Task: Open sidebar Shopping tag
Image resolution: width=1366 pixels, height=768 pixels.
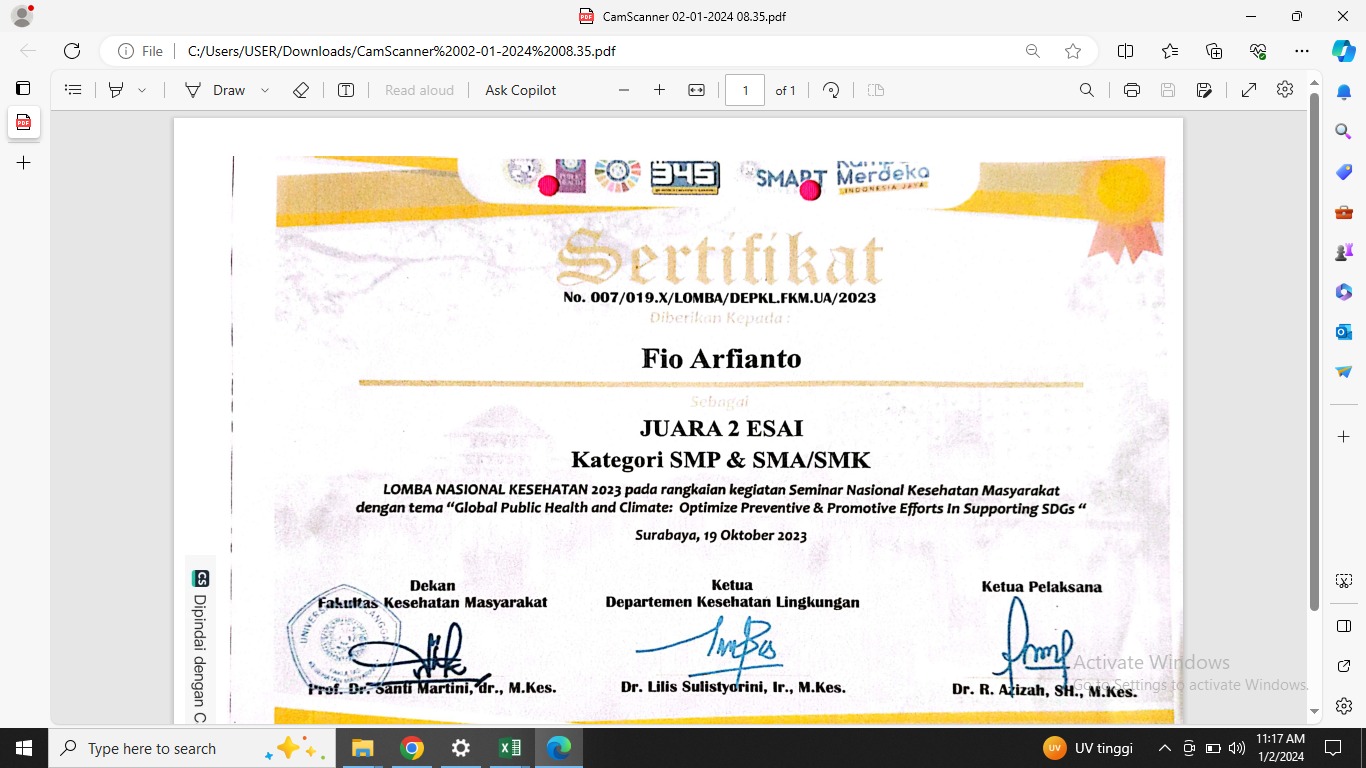Action: [x=1344, y=172]
